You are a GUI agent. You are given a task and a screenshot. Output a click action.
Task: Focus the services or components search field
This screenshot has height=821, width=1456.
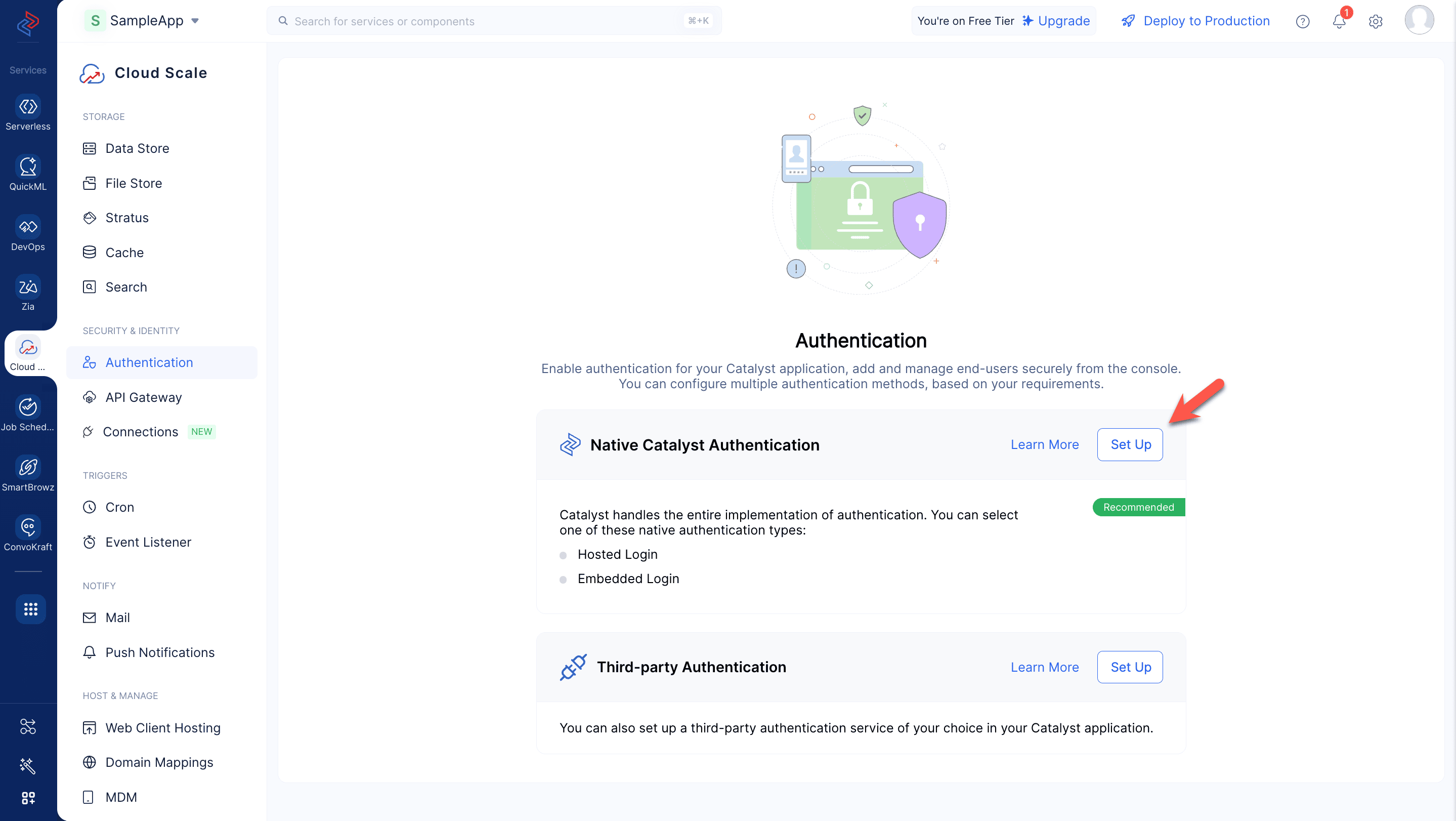[494, 21]
